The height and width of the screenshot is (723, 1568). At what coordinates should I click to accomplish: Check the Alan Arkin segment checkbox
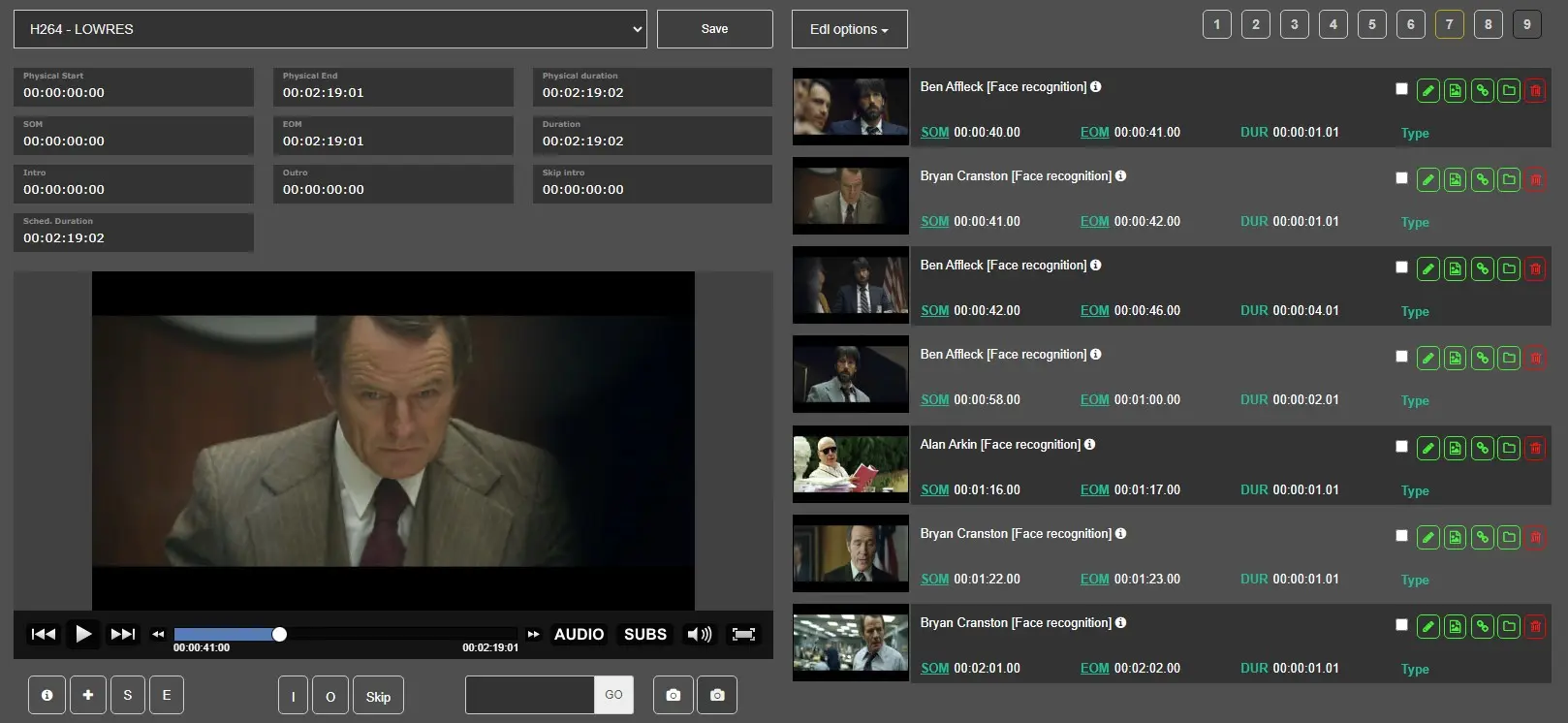[1401, 447]
